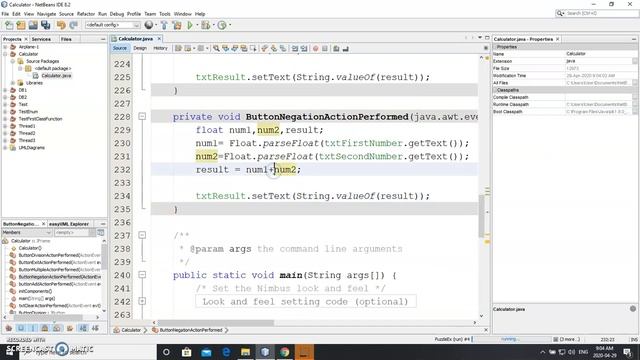Click the Last Edit icon in editor toolbar
This screenshot has height=360, width=640.
click(x=178, y=49)
